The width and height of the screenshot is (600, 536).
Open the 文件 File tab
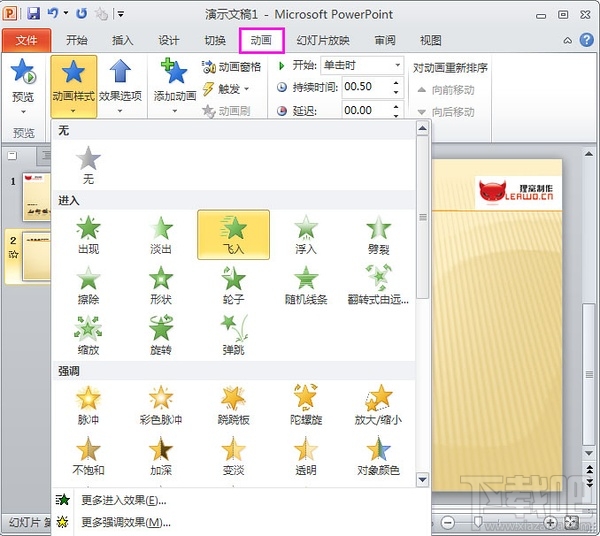26,40
